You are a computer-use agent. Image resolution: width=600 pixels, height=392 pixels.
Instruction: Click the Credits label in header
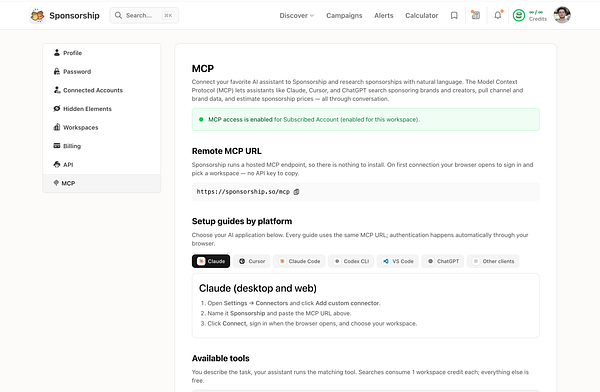538,19
